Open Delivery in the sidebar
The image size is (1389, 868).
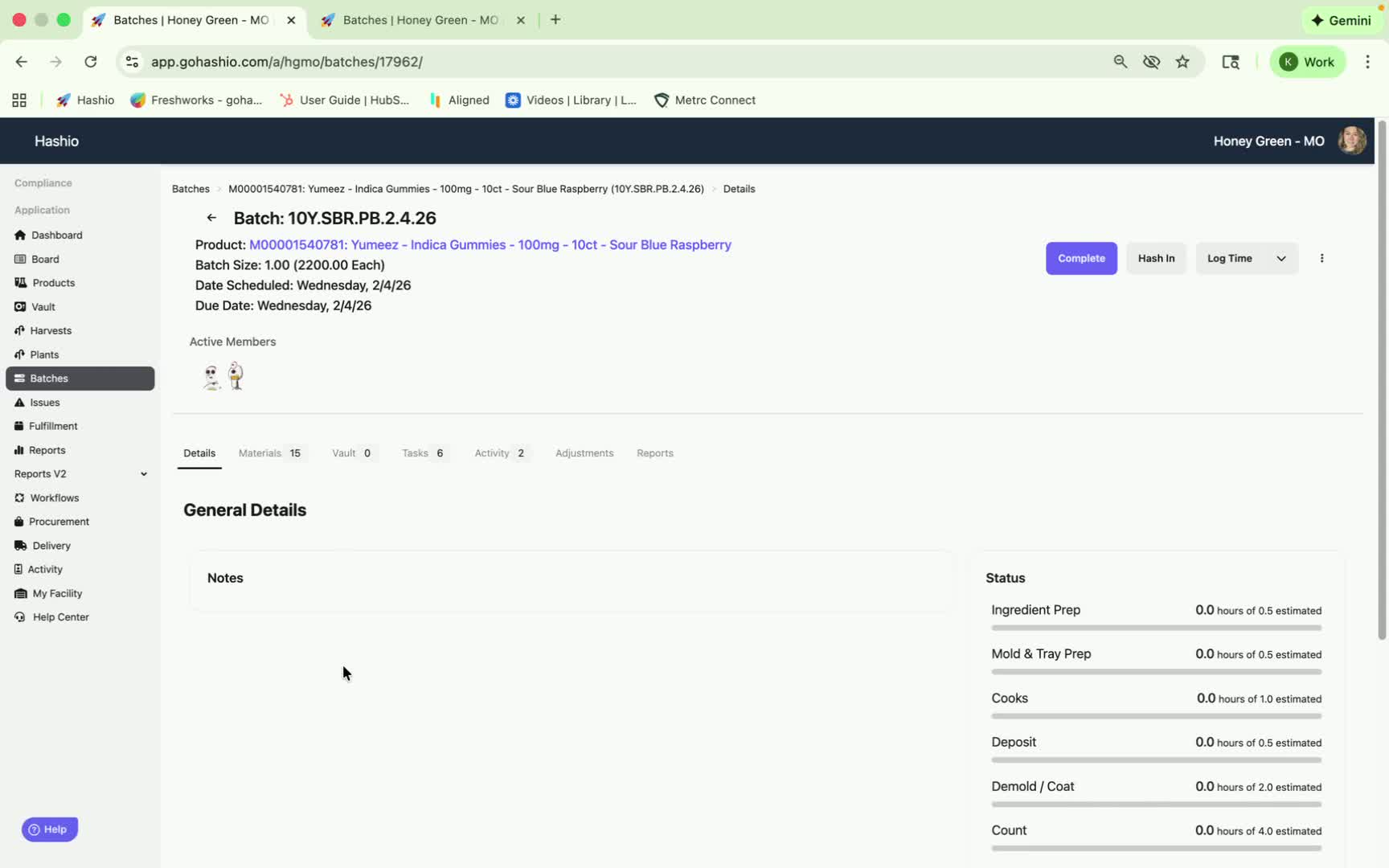[43, 546]
